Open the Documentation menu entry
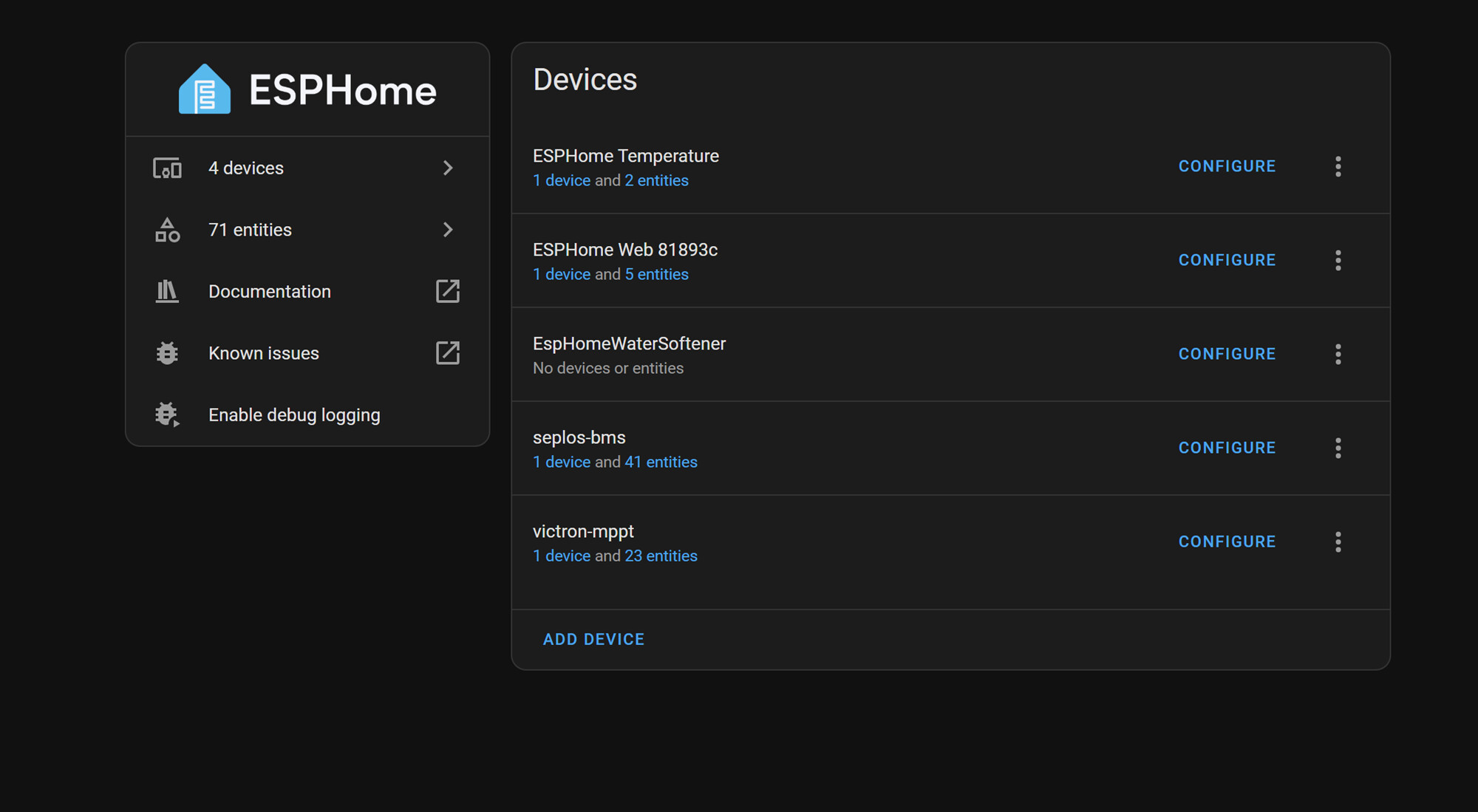The height and width of the screenshot is (812, 1478). pos(270,292)
